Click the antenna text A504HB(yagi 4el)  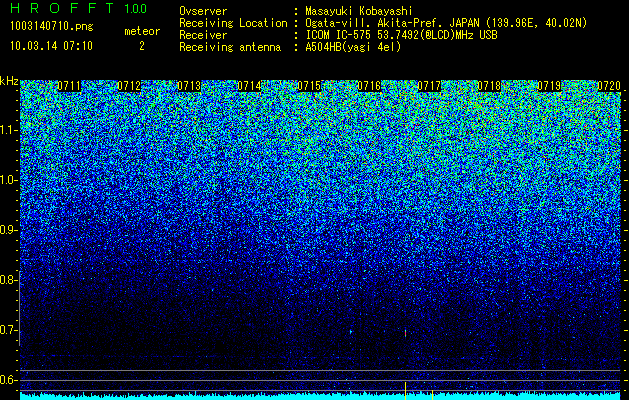(x=353, y=47)
